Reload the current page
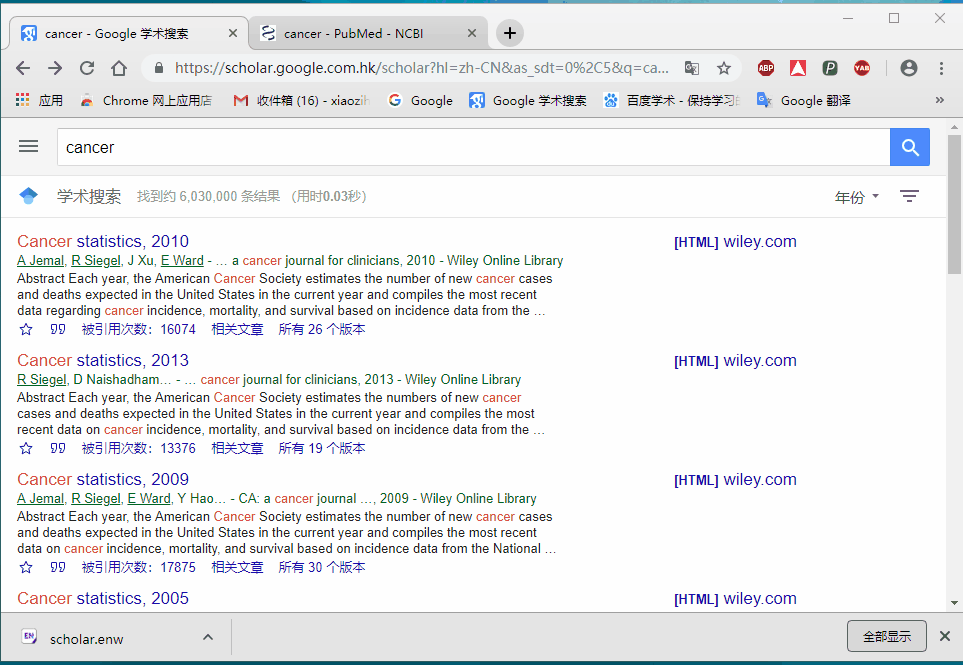963x665 pixels. (87, 68)
